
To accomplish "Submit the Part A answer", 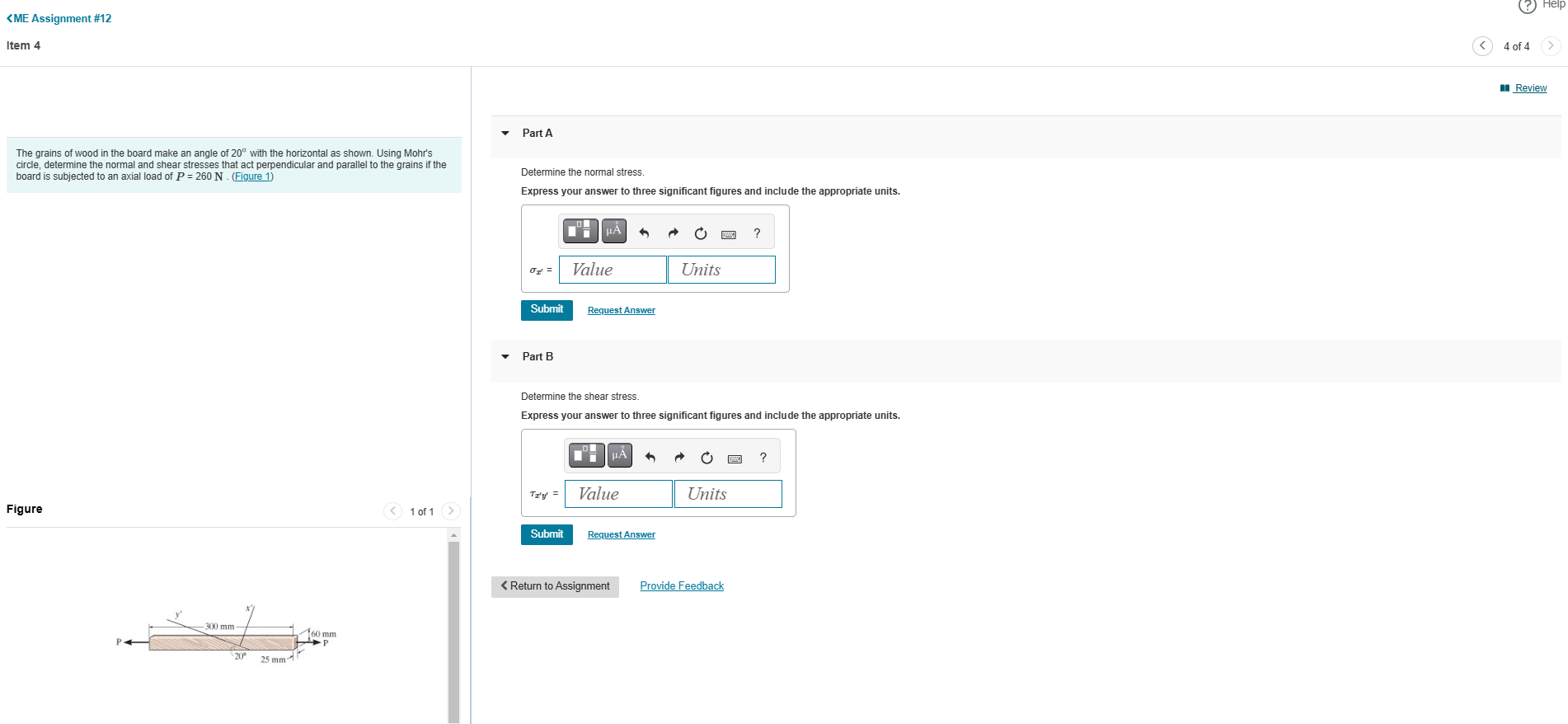I will 547,310.
